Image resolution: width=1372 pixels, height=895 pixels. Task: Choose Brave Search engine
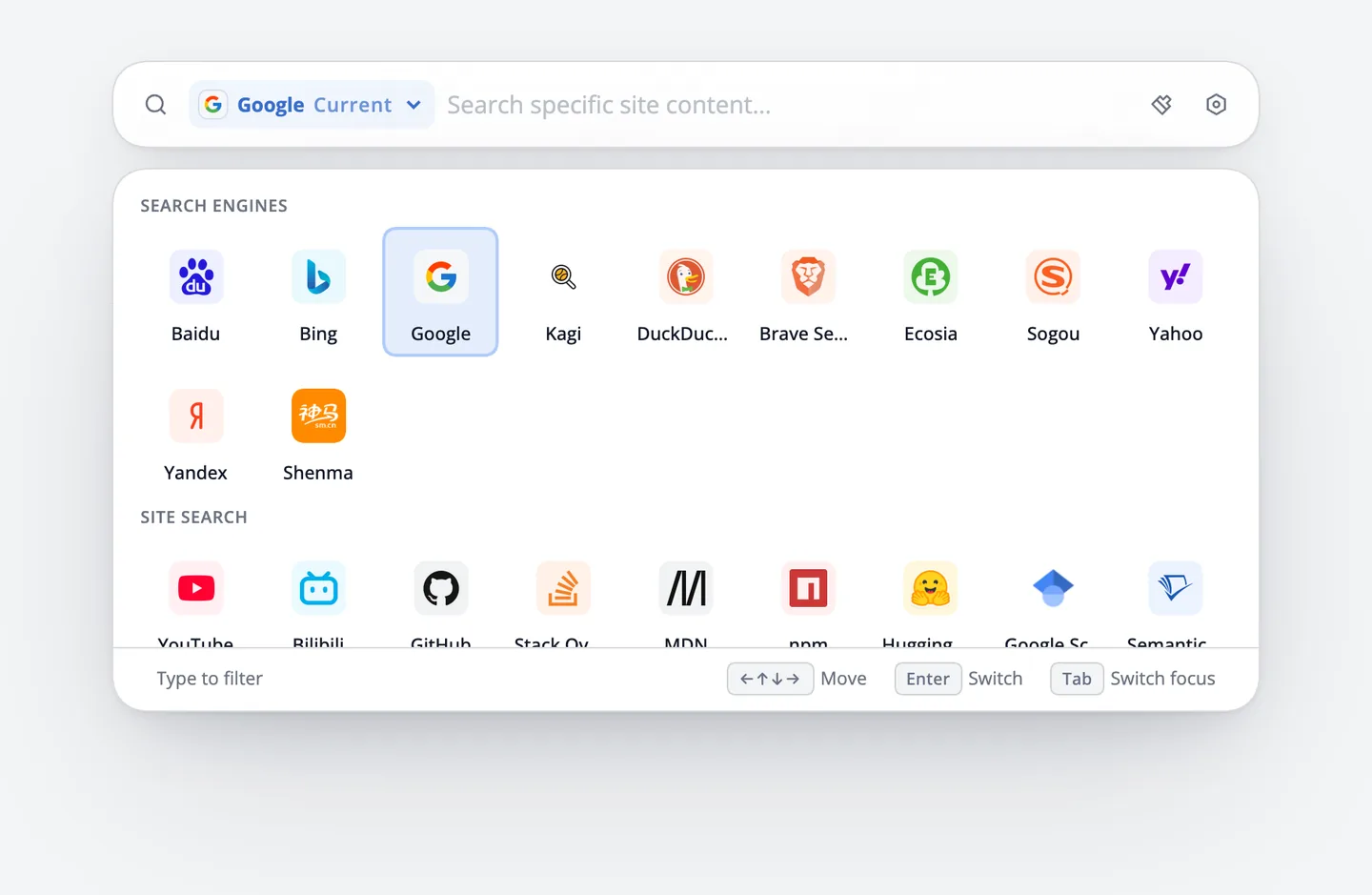pyautogui.click(x=808, y=292)
